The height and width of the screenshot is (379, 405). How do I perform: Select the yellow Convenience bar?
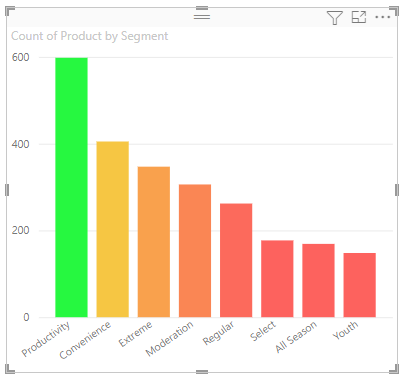[113, 229]
